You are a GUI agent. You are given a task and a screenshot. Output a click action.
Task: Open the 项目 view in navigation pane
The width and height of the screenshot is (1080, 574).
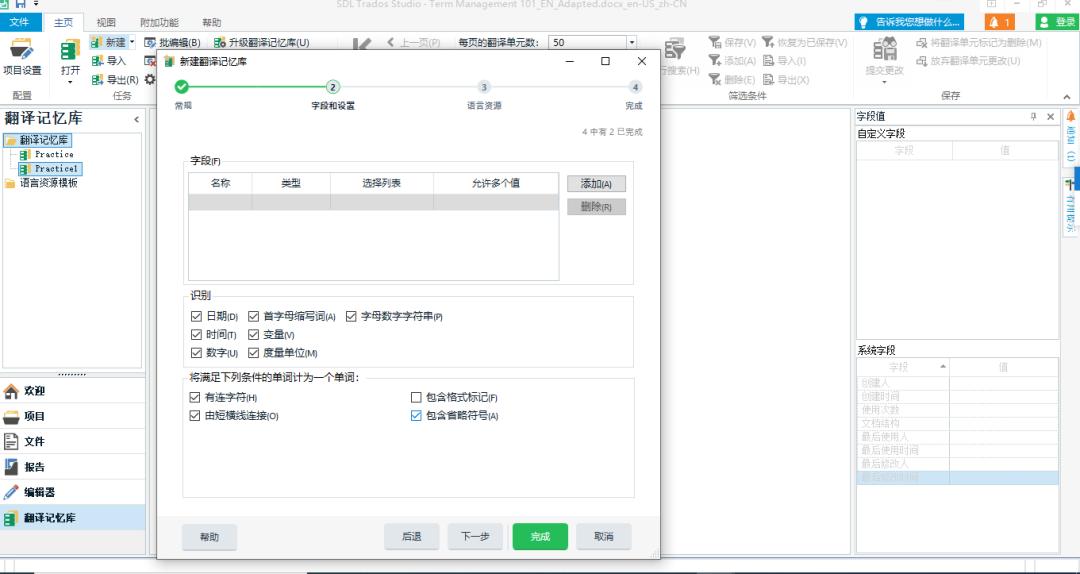[72, 416]
